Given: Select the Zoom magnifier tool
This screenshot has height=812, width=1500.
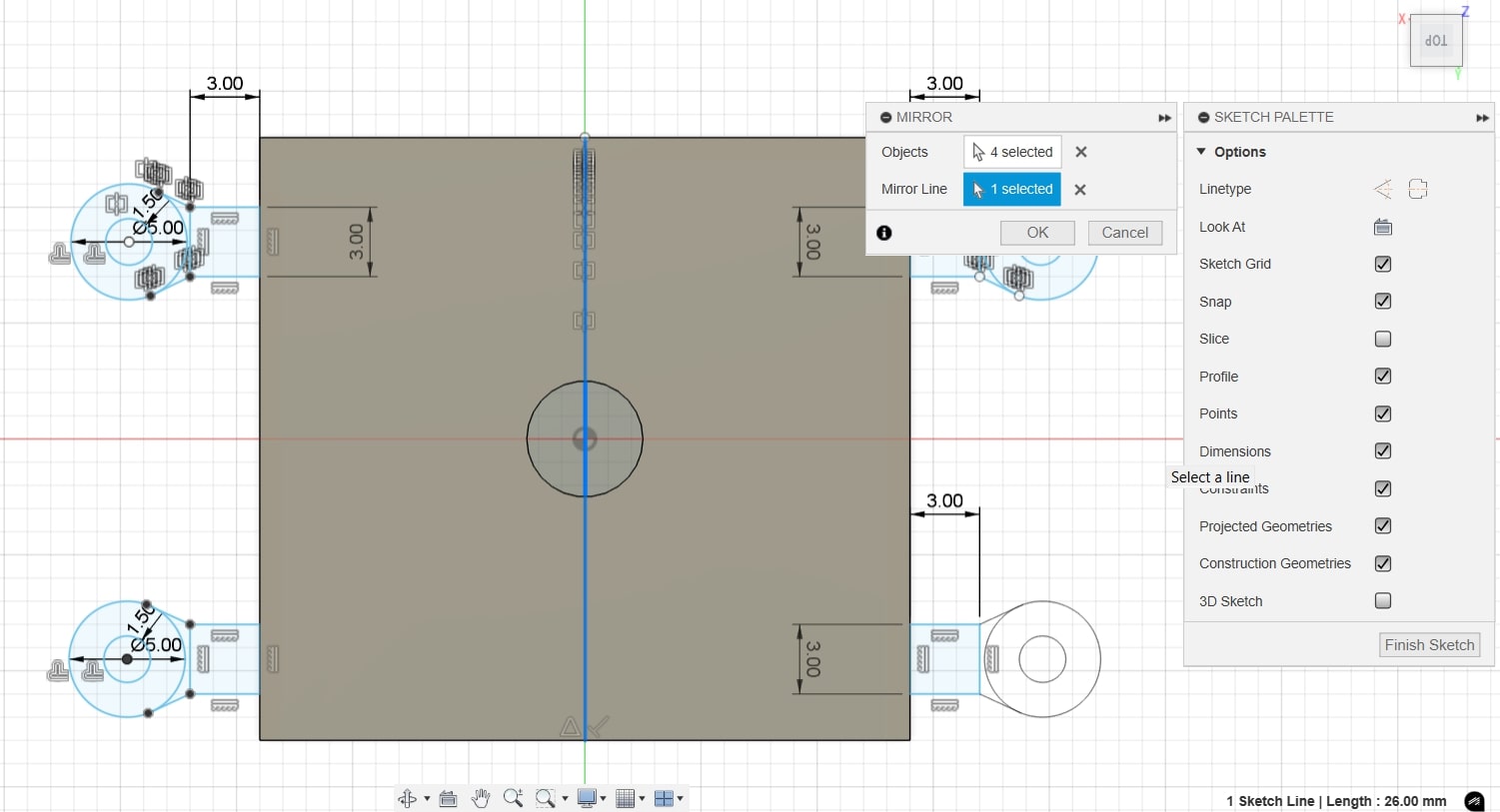Looking at the screenshot, I should click(513, 798).
